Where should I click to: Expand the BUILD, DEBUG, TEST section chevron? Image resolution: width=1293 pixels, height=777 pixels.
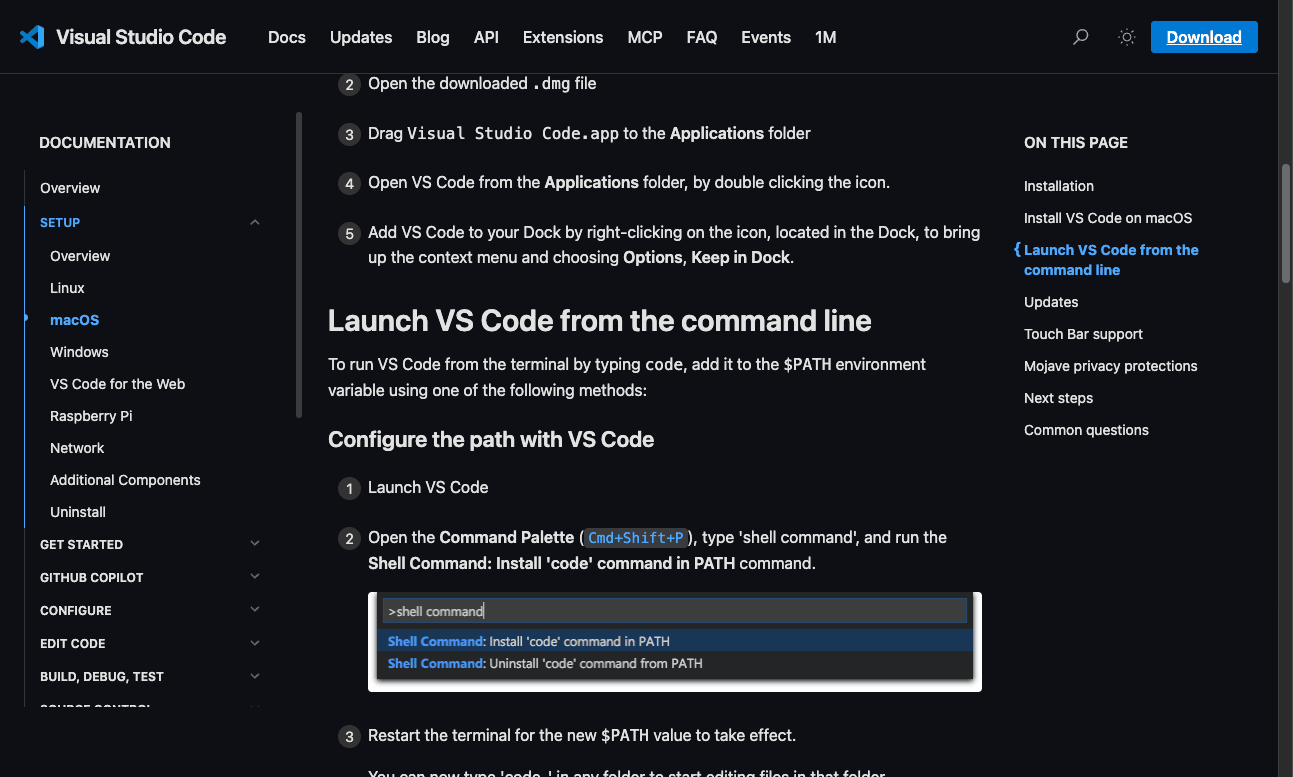(255, 676)
